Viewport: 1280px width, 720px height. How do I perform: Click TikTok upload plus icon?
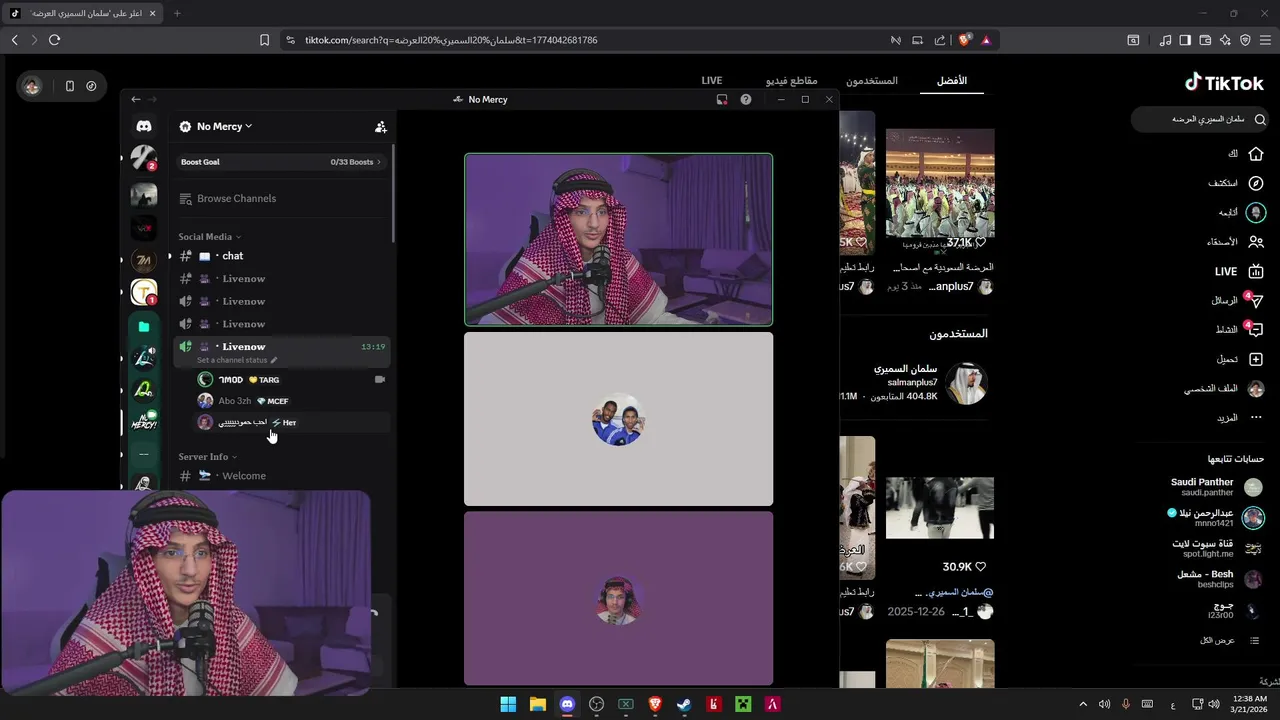[1256, 359]
